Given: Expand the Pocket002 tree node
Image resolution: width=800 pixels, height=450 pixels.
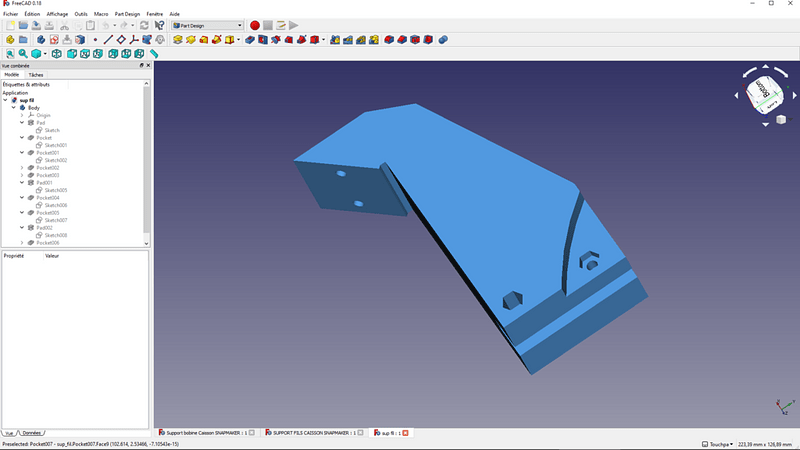Looking at the screenshot, I should tap(22, 168).
